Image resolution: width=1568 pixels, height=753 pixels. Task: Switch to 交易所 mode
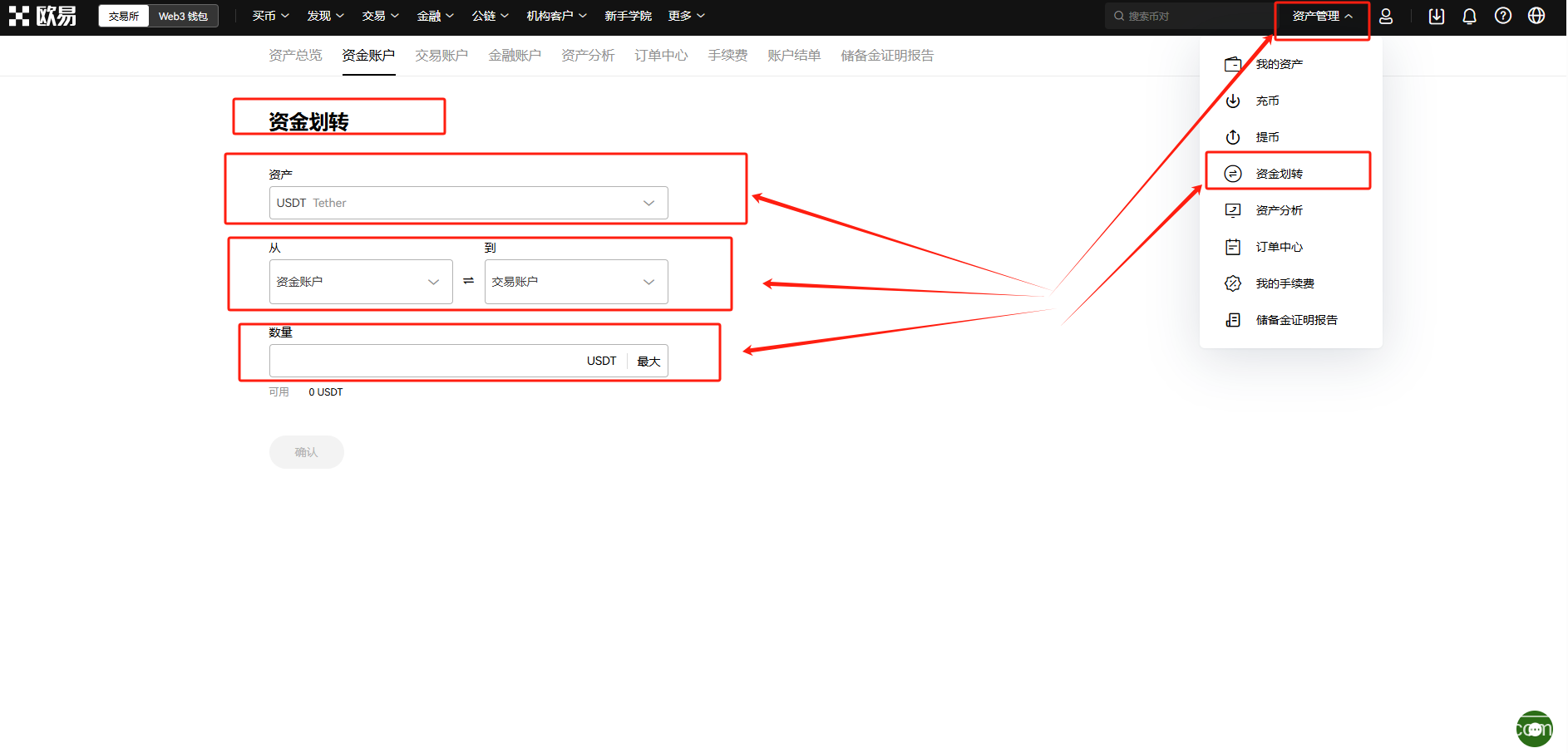124,16
